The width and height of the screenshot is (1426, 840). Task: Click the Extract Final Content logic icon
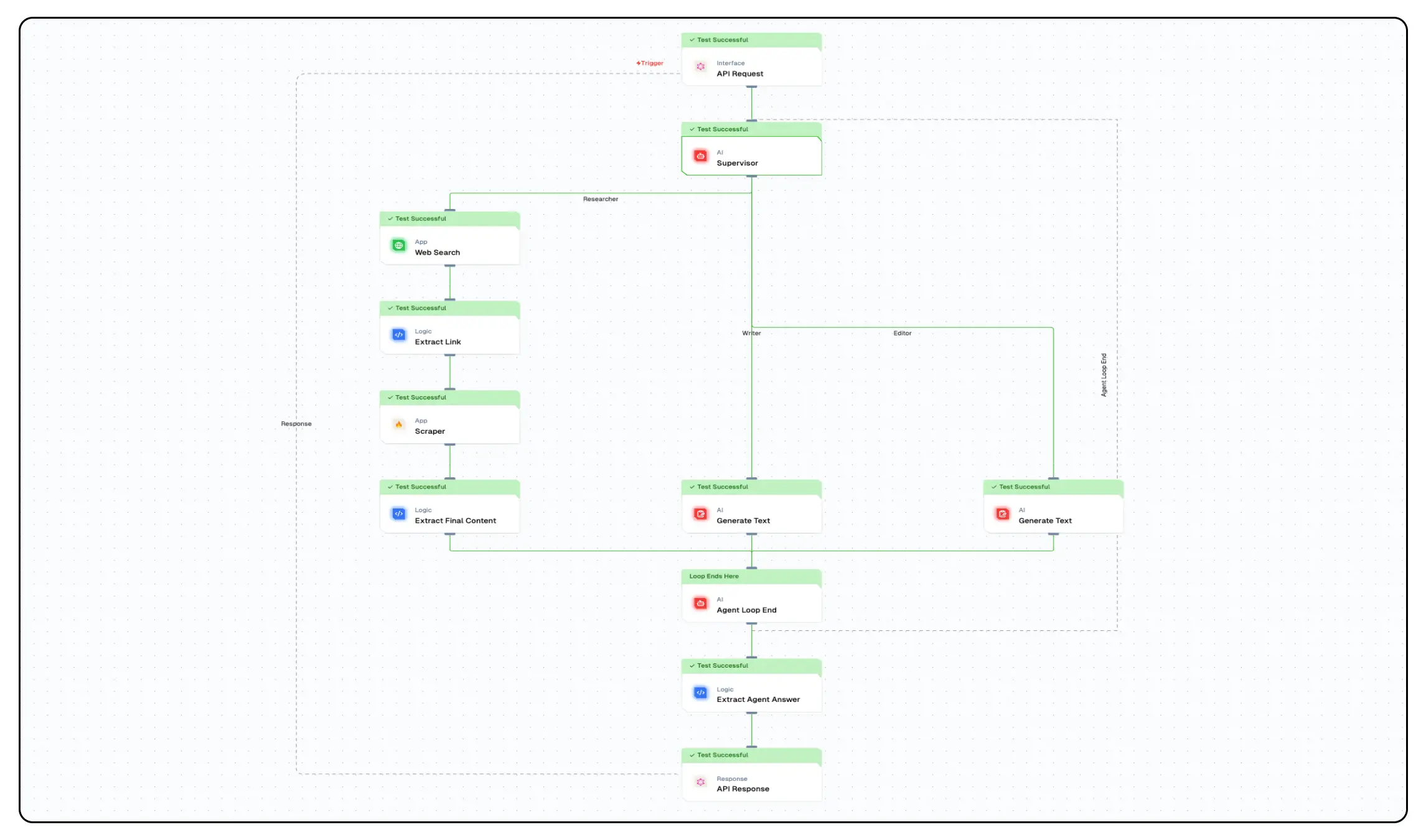point(399,514)
